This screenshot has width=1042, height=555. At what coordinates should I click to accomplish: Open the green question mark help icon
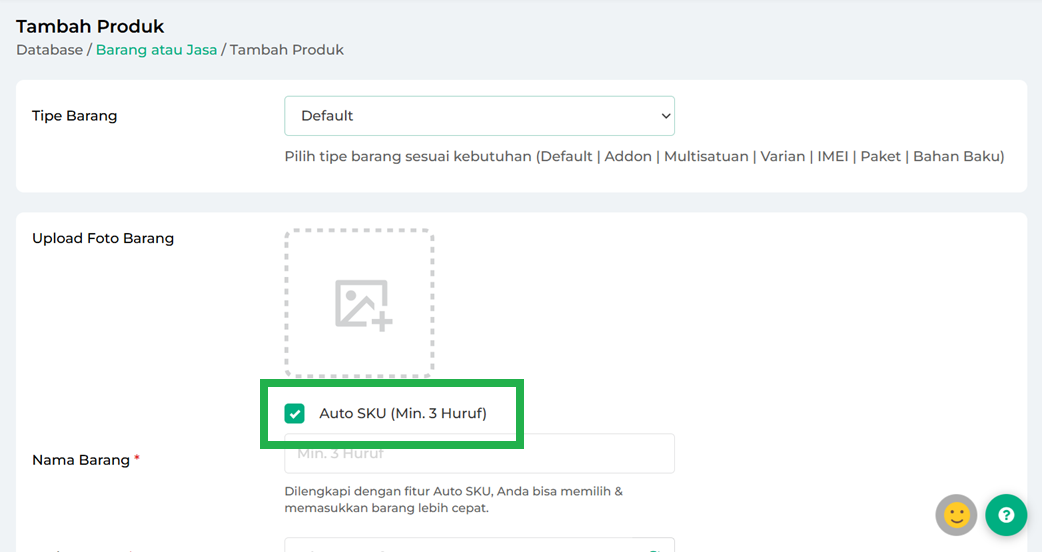(1006, 515)
